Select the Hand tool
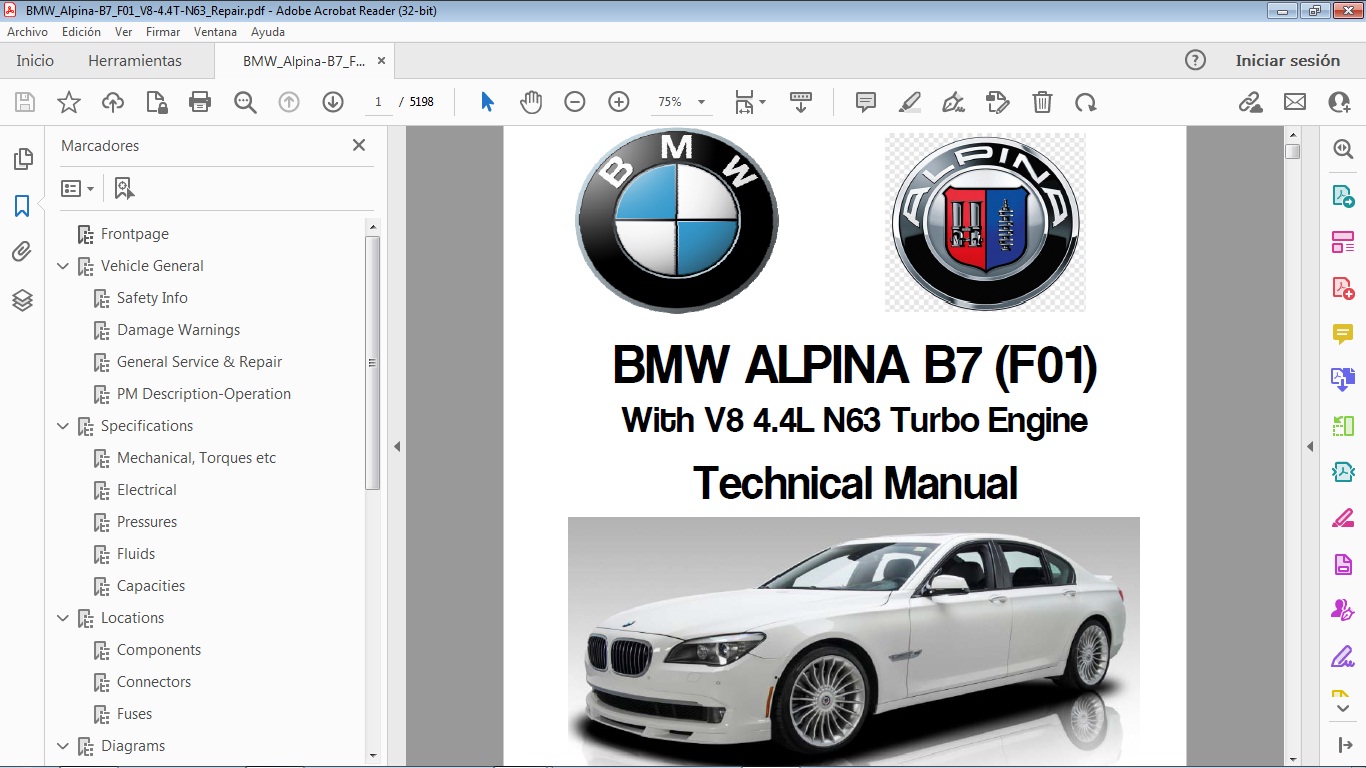This screenshot has height=768, width=1366. pos(531,101)
